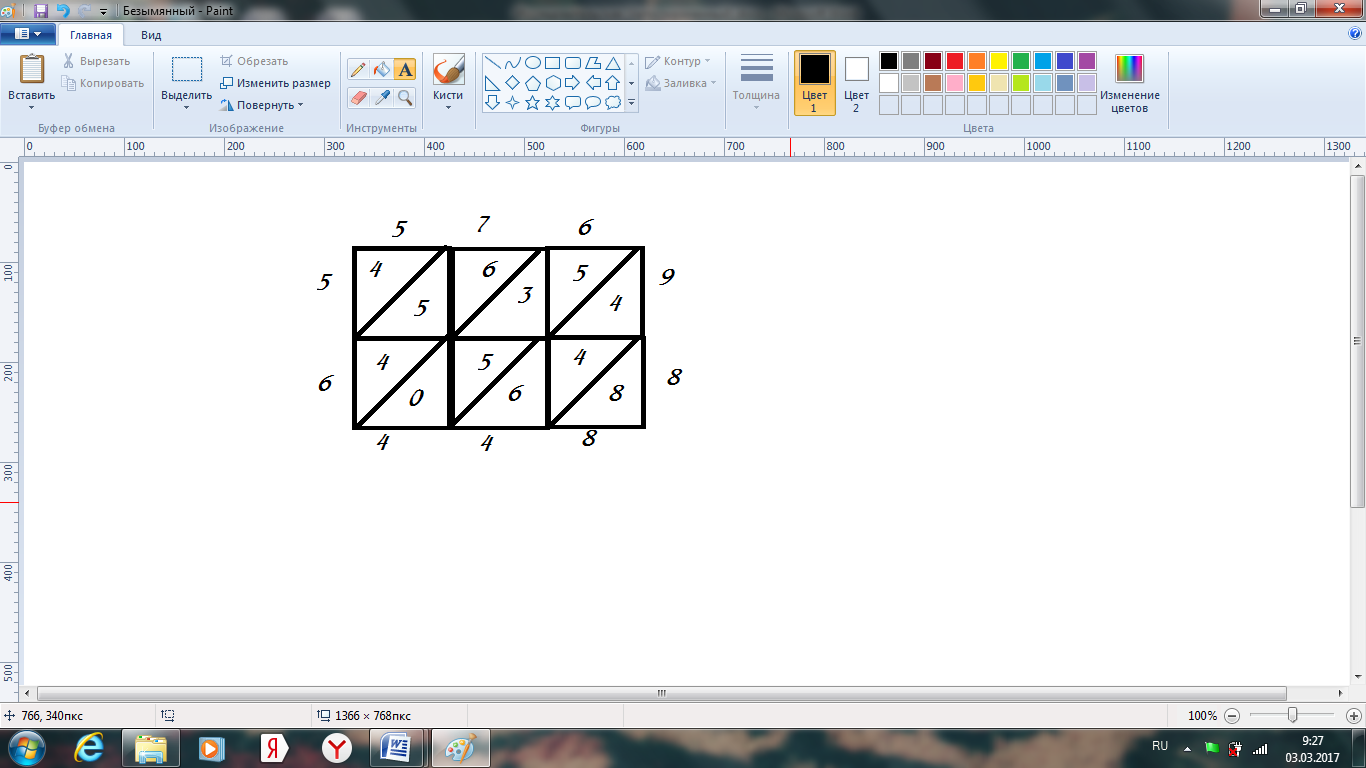Select the Color picker eyedropper tool

click(381, 97)
